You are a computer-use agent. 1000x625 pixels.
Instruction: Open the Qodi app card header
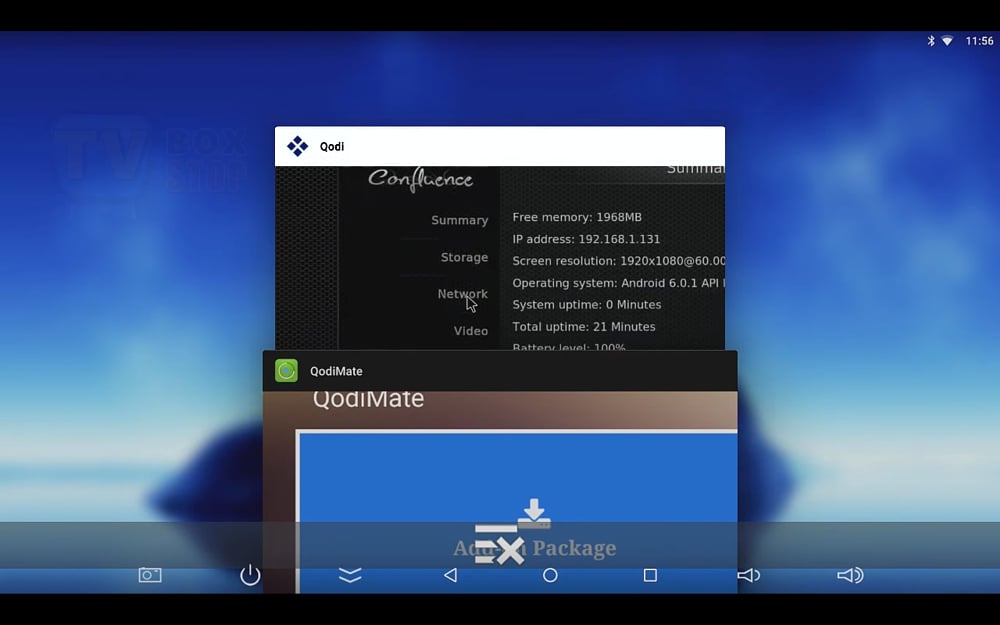coord(499,146)
